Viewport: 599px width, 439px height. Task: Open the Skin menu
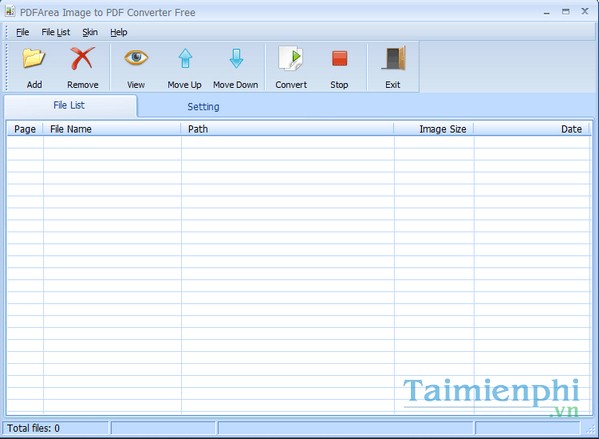click(x=90, y=32)
